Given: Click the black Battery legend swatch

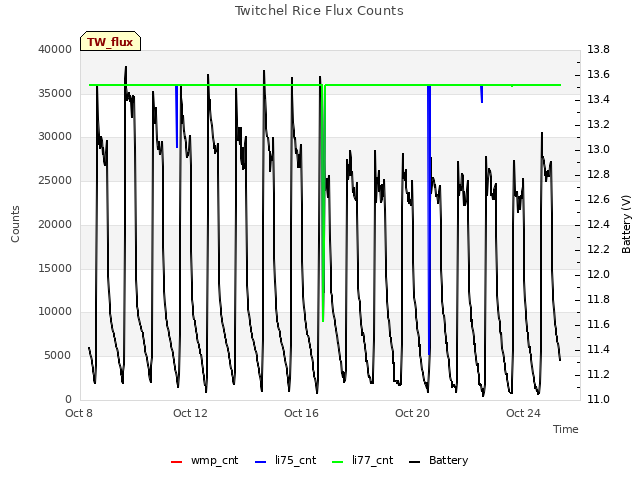Looking at the screenshot, I should (414, 462).
